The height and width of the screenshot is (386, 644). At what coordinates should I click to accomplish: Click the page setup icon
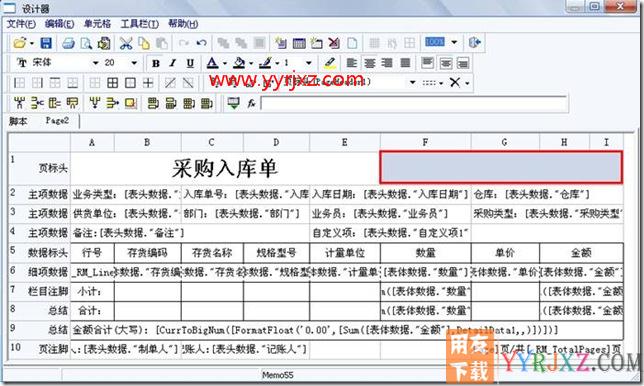tap(104, 43)
